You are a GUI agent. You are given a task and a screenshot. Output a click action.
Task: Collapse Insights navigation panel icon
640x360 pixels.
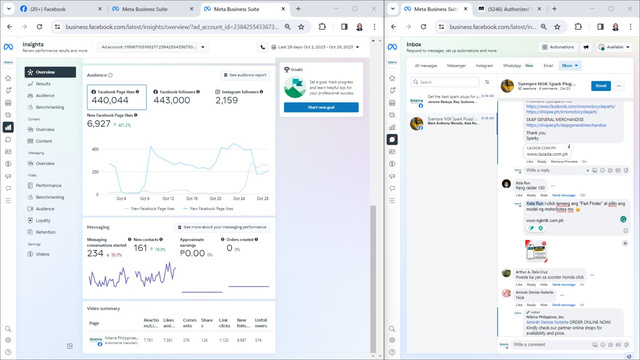pyautogui.click(x=70, y=346)
